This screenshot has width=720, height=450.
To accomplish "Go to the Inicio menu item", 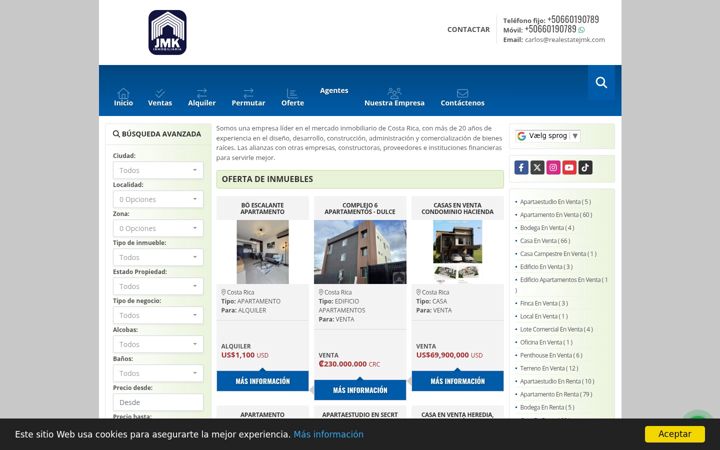I will [x=124, y=103].
